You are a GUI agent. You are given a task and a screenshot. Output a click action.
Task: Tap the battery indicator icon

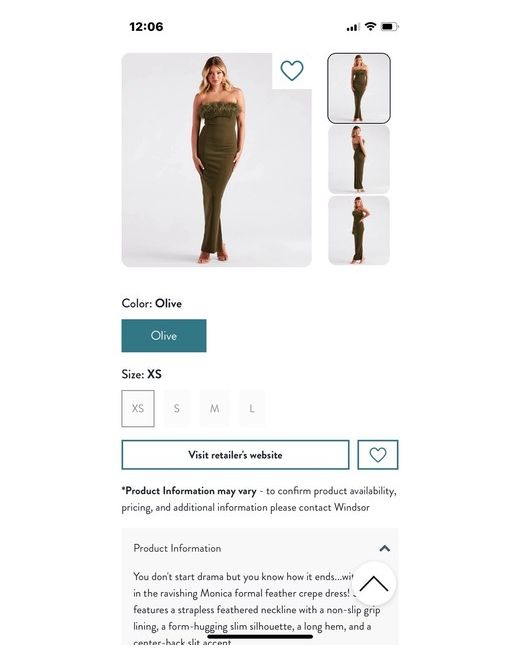(x=390, y=27)
